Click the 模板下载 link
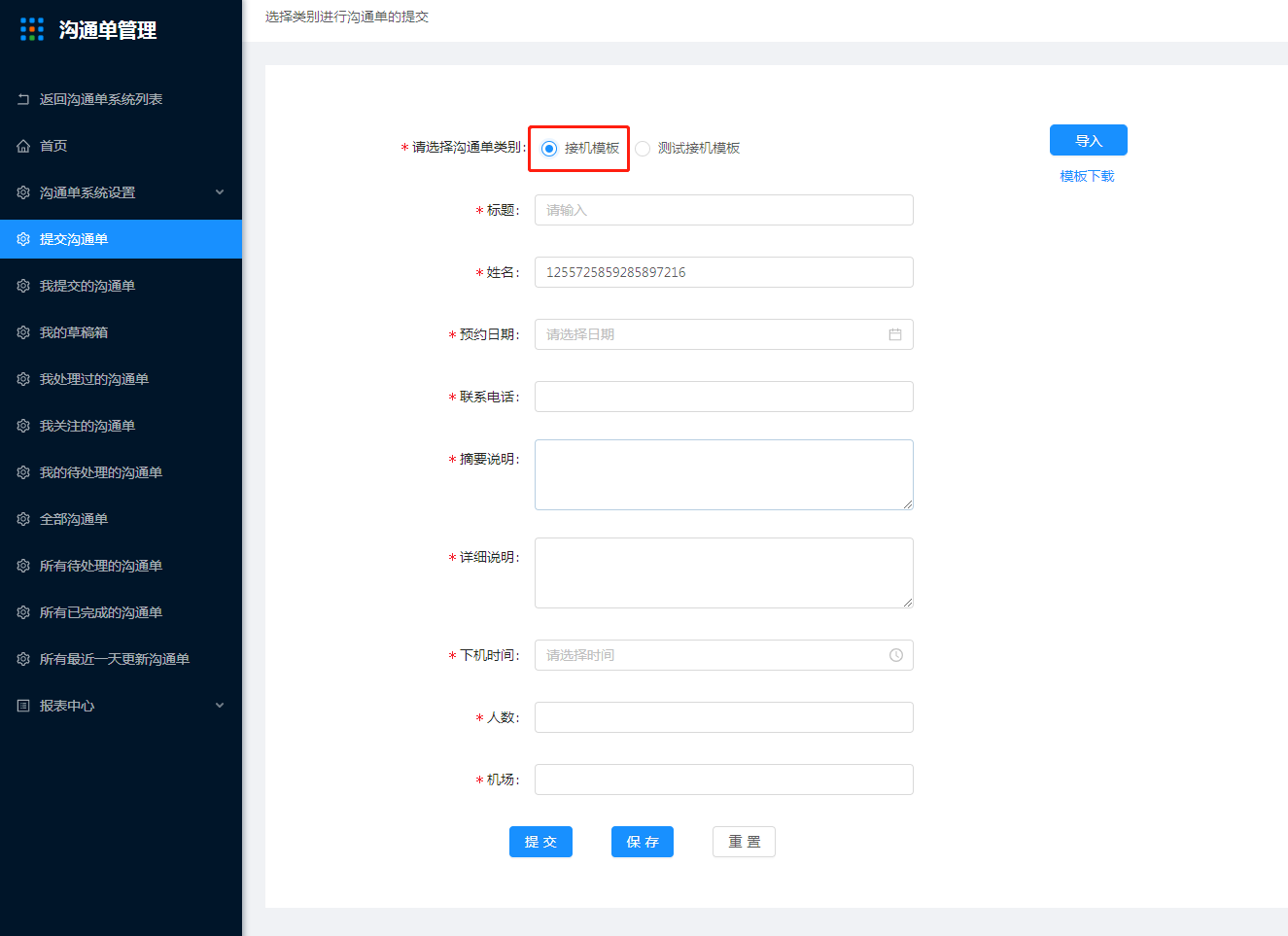 click(x=1087, y=176)
